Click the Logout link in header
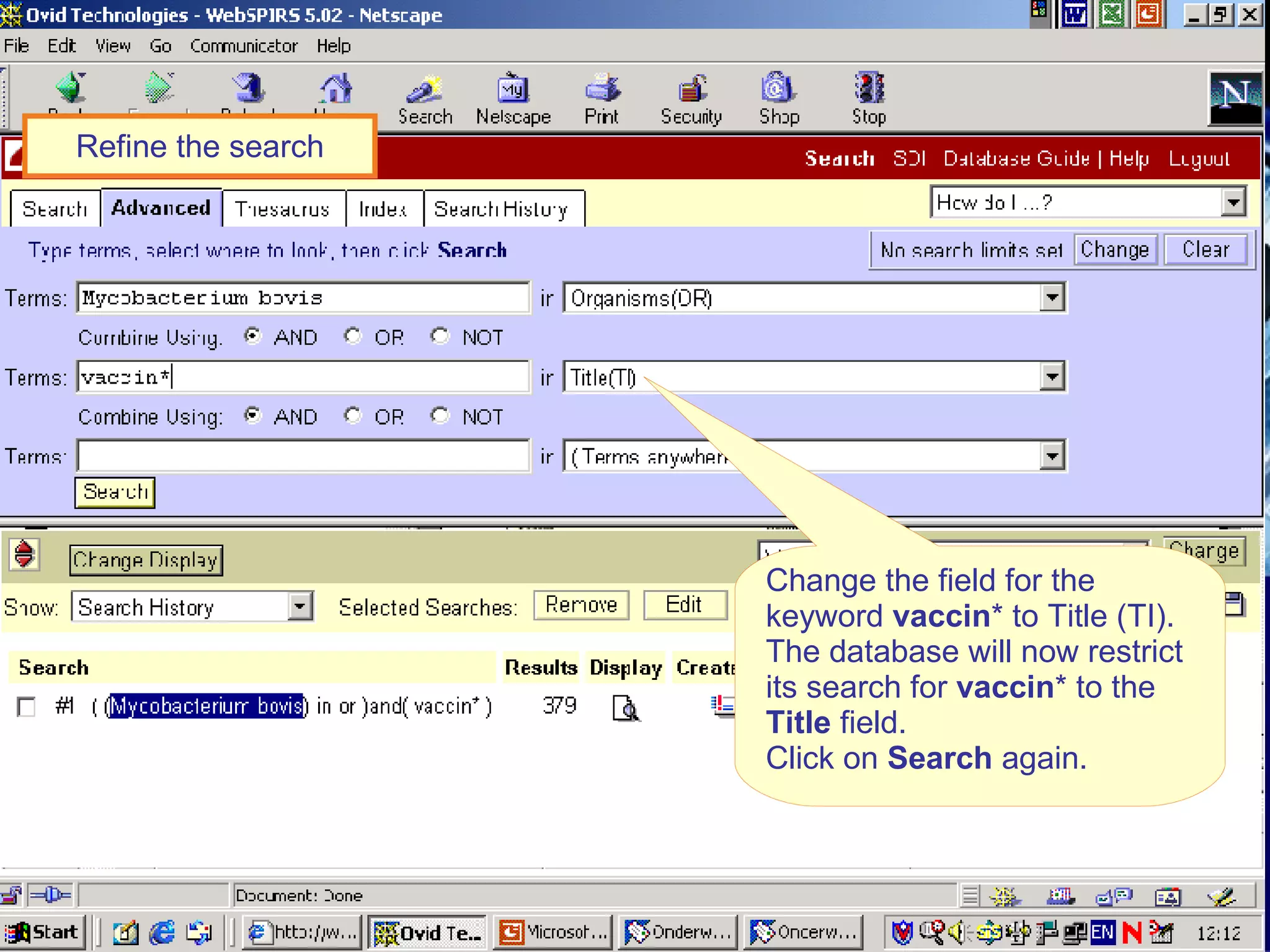 [x=1199, y=159]
